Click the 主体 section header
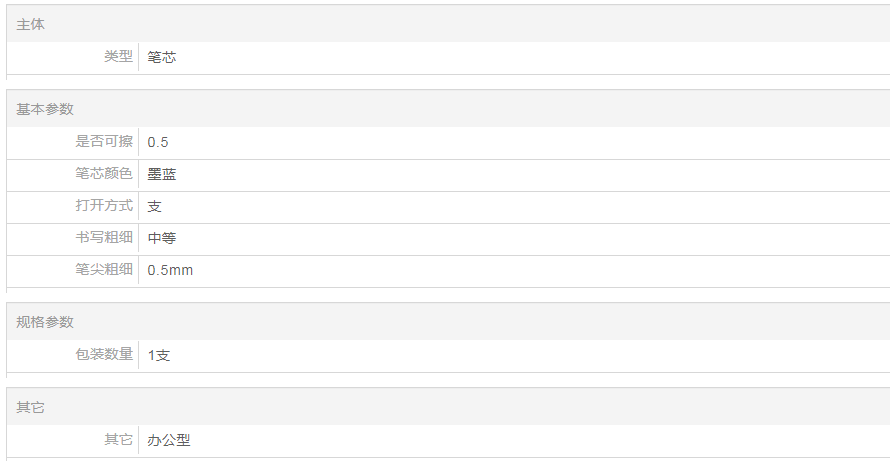896x461 pixels. (30, 24)
